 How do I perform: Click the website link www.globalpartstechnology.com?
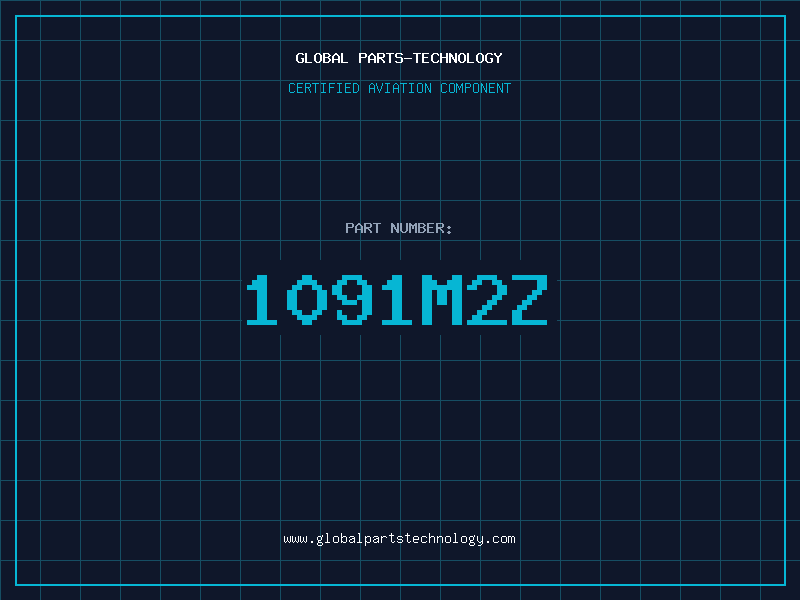[x=399, y=539]
